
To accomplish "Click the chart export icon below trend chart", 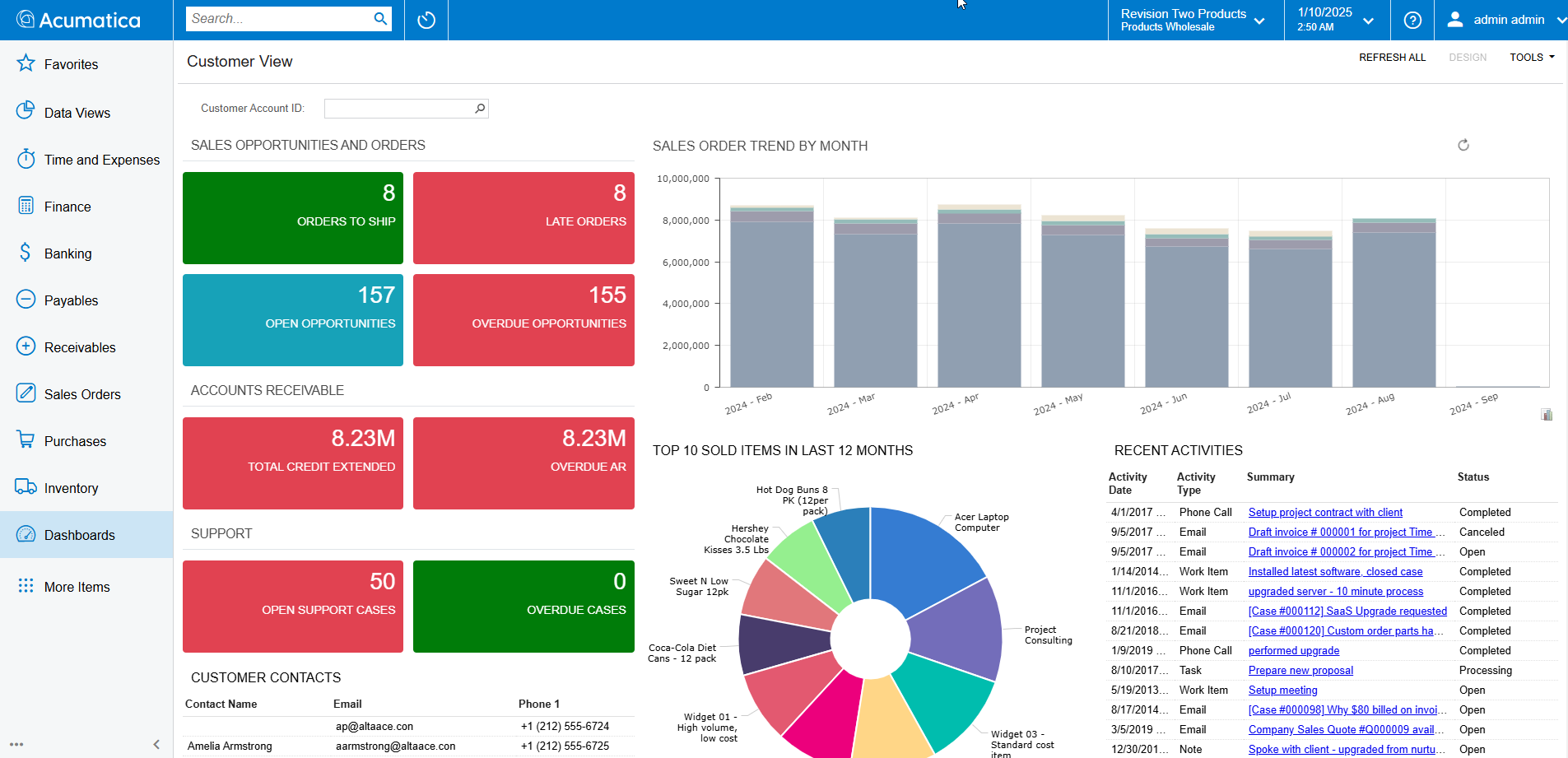I will tap(1547, 415).
